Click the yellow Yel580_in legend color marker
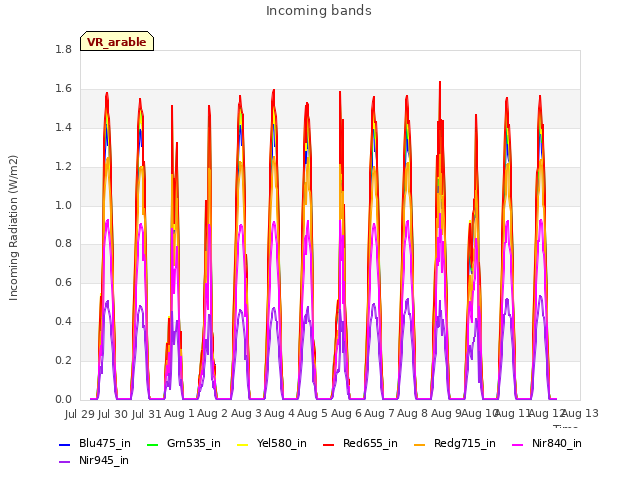 (242, 444)
